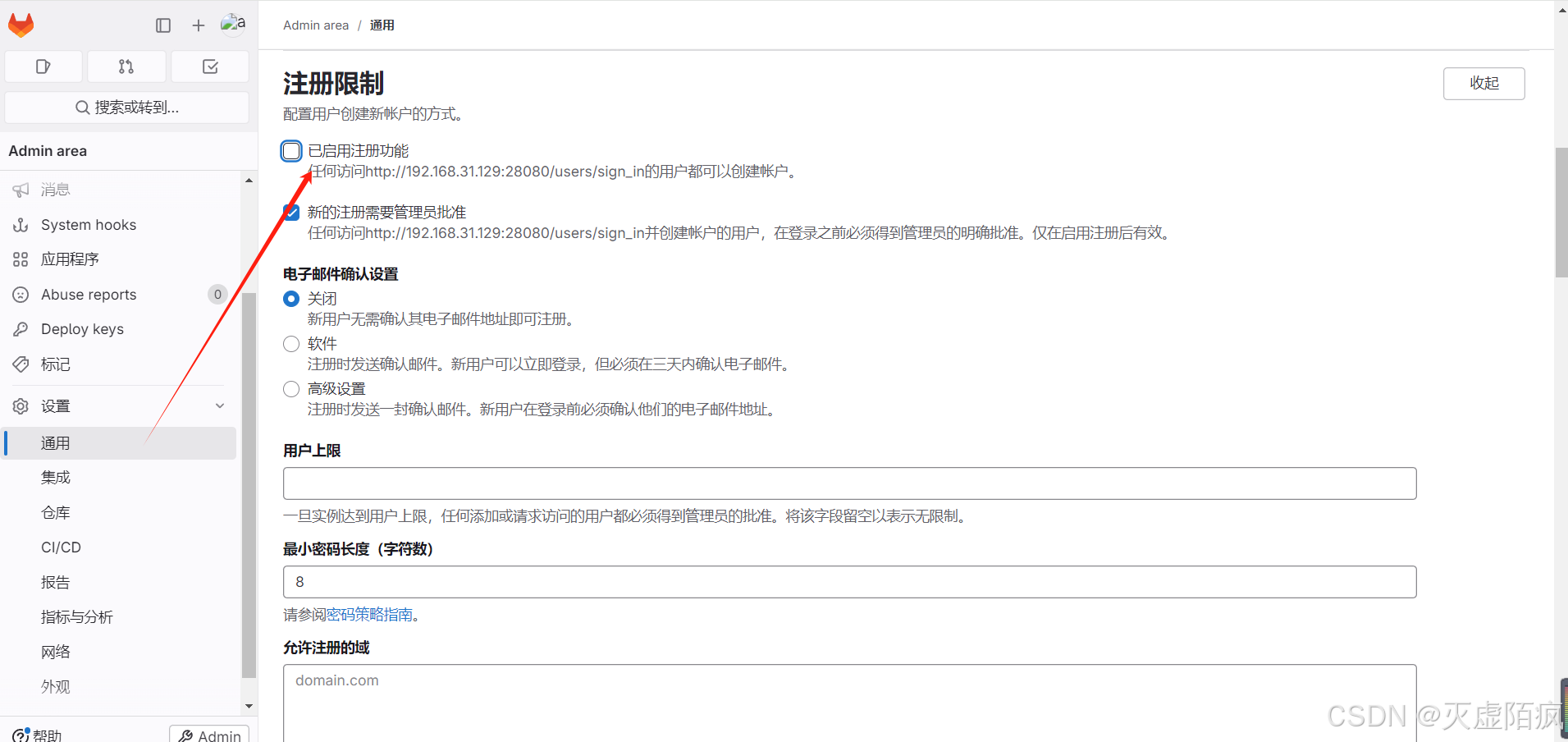Click sidebar scrollbar down arrow
1568x742 pixels.
(x=249, y=706)
